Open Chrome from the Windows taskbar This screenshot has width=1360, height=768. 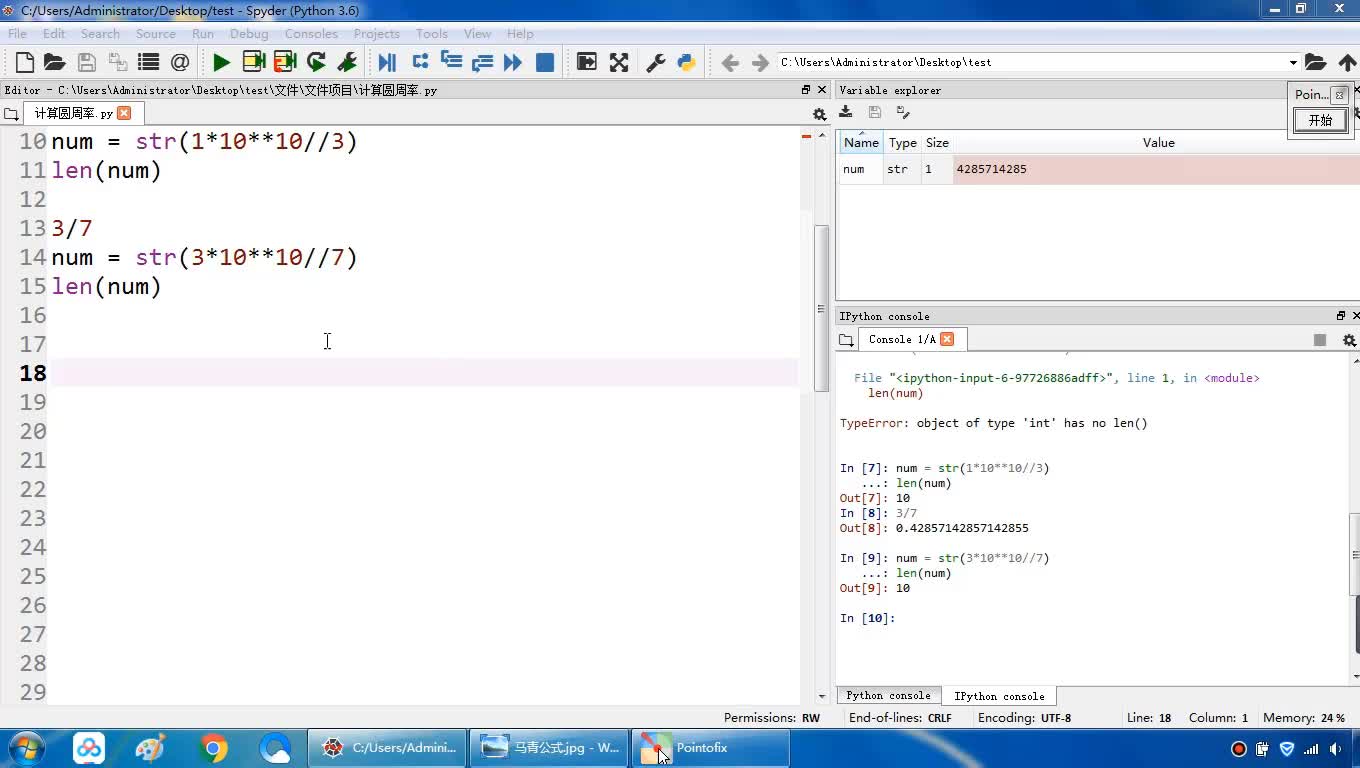click(213, 748)
